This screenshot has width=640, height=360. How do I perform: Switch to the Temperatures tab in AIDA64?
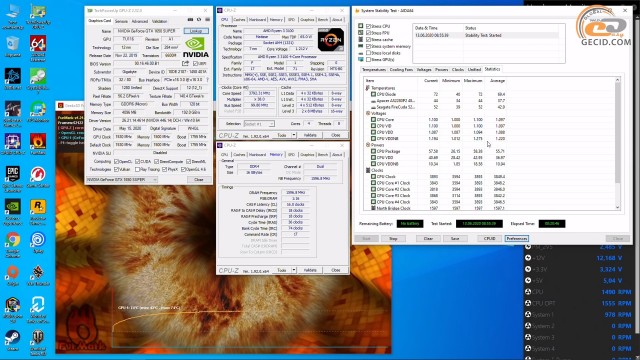click(374, 70)
